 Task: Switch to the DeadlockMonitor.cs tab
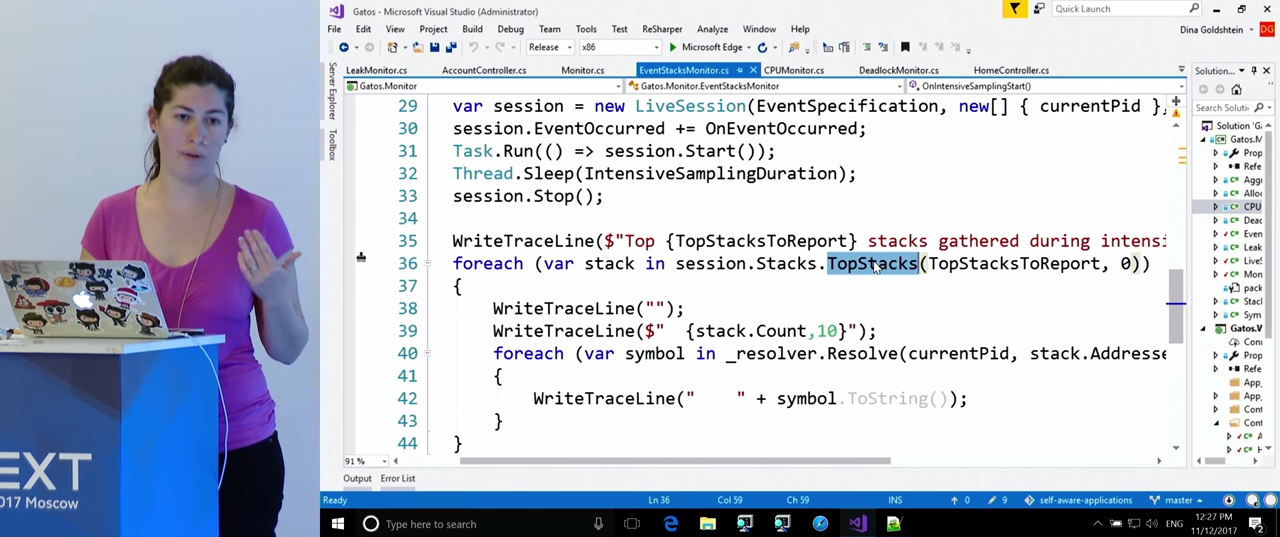click(x=898, y=70)
